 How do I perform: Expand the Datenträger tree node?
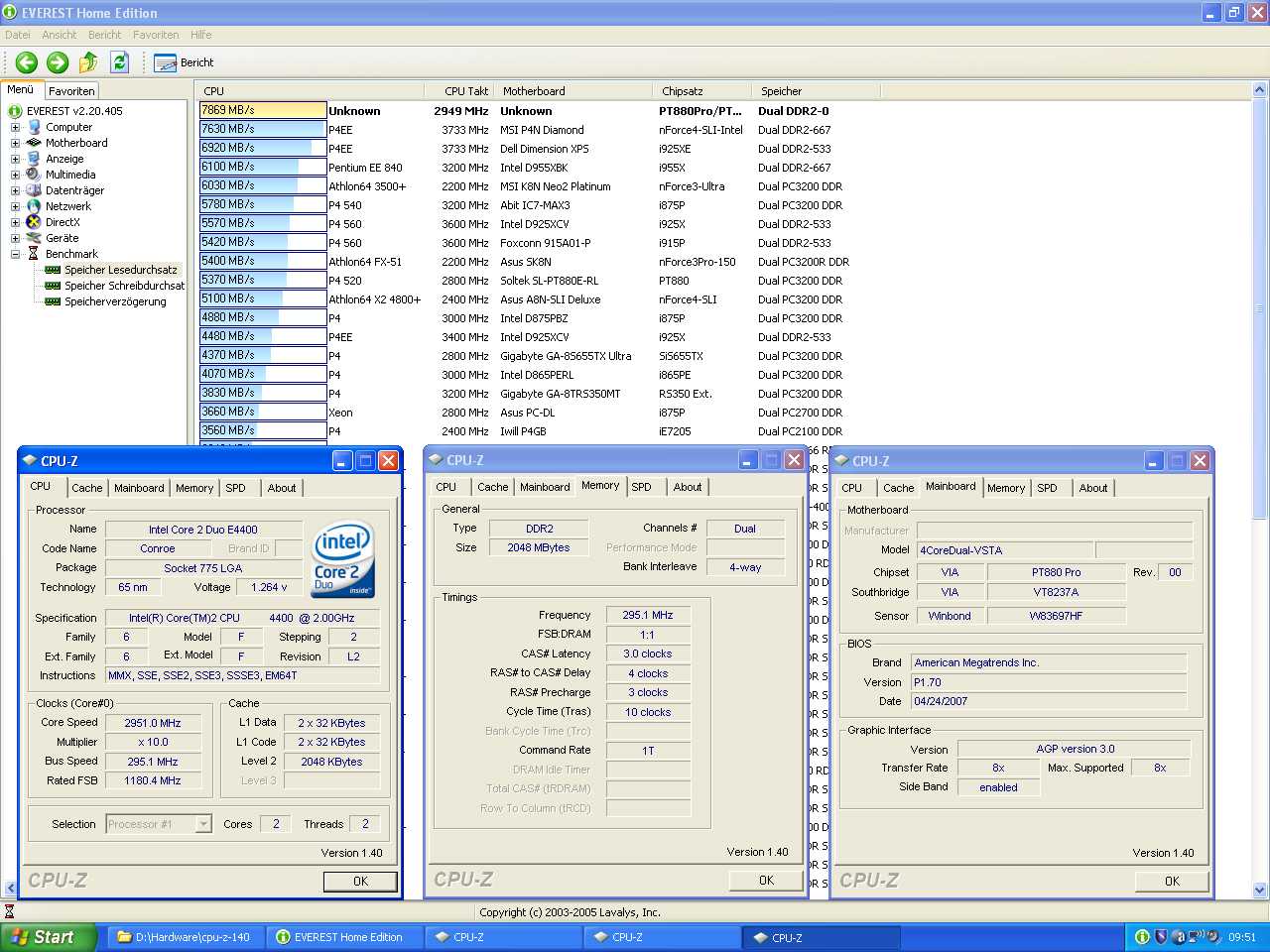coord(15,190)
